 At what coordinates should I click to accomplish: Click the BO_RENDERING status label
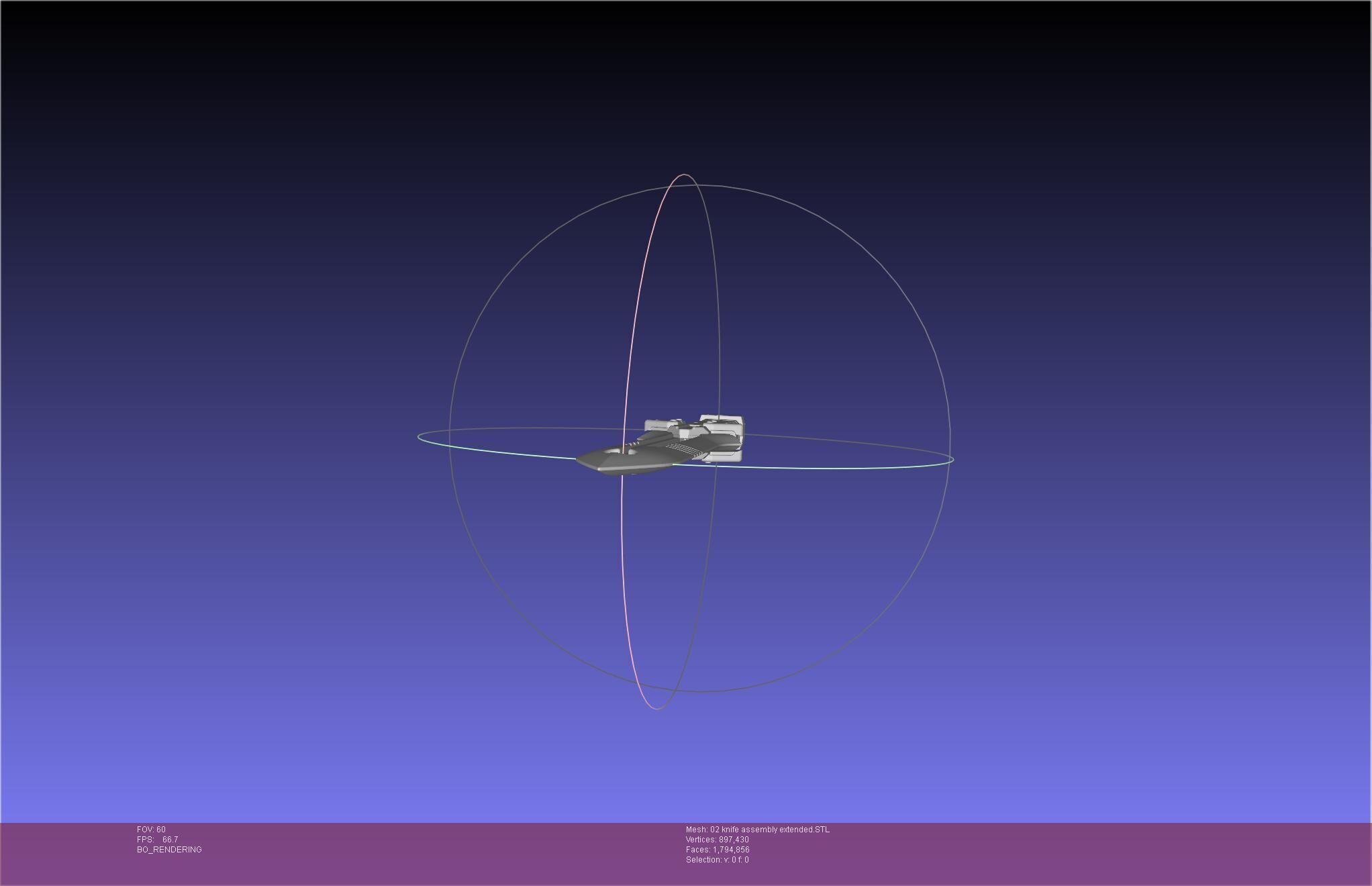tap(169, 850)
